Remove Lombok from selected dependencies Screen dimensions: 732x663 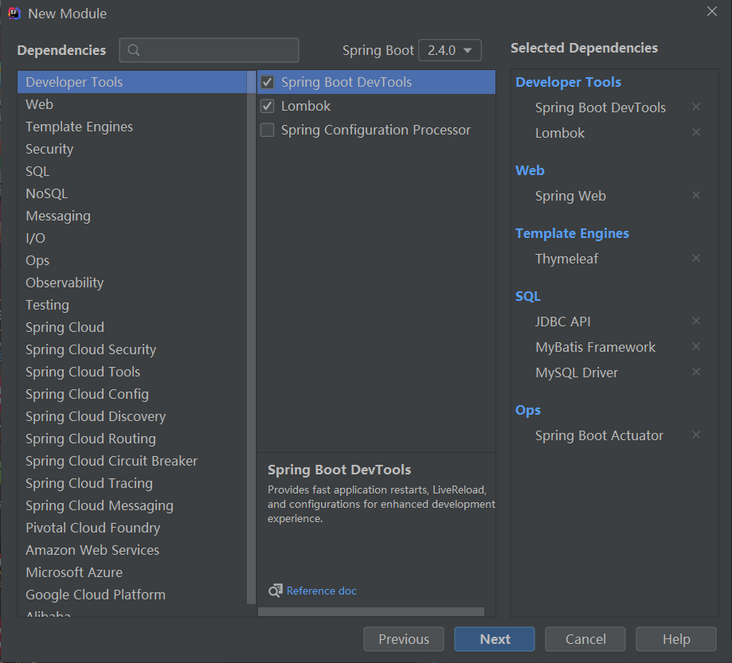click(696, 132)
